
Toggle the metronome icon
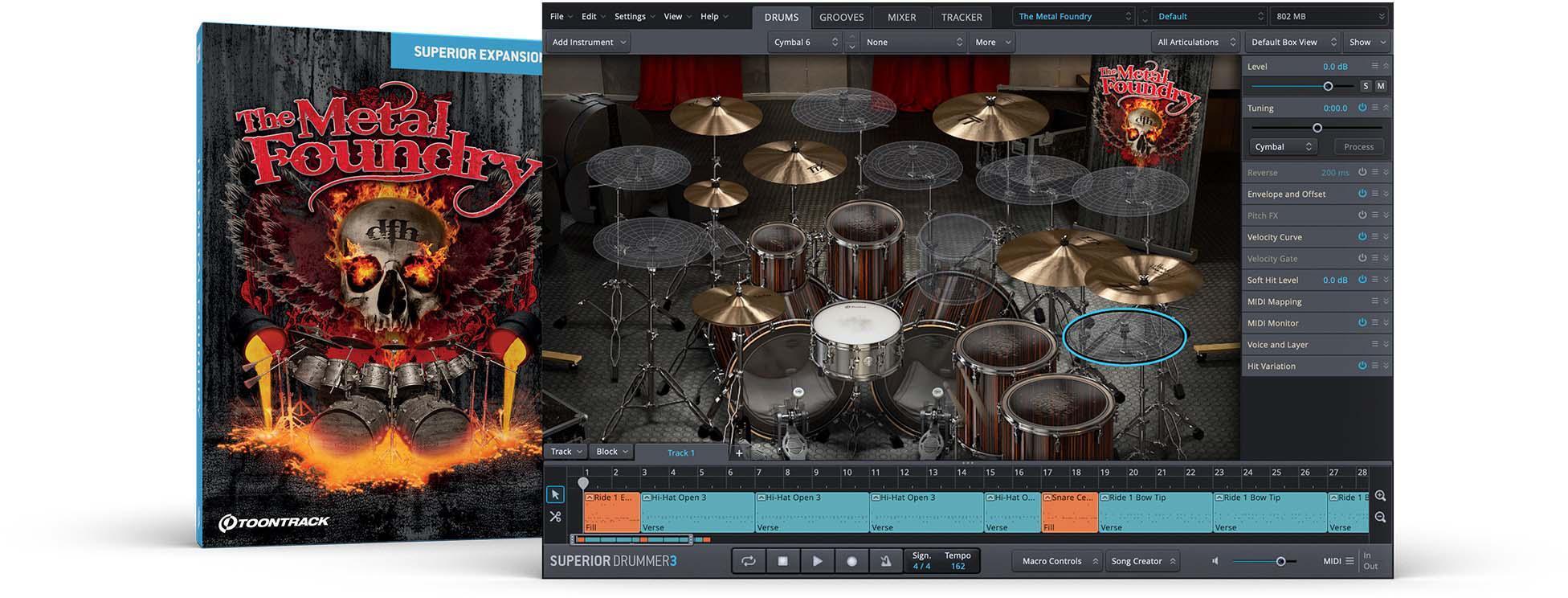885,561
